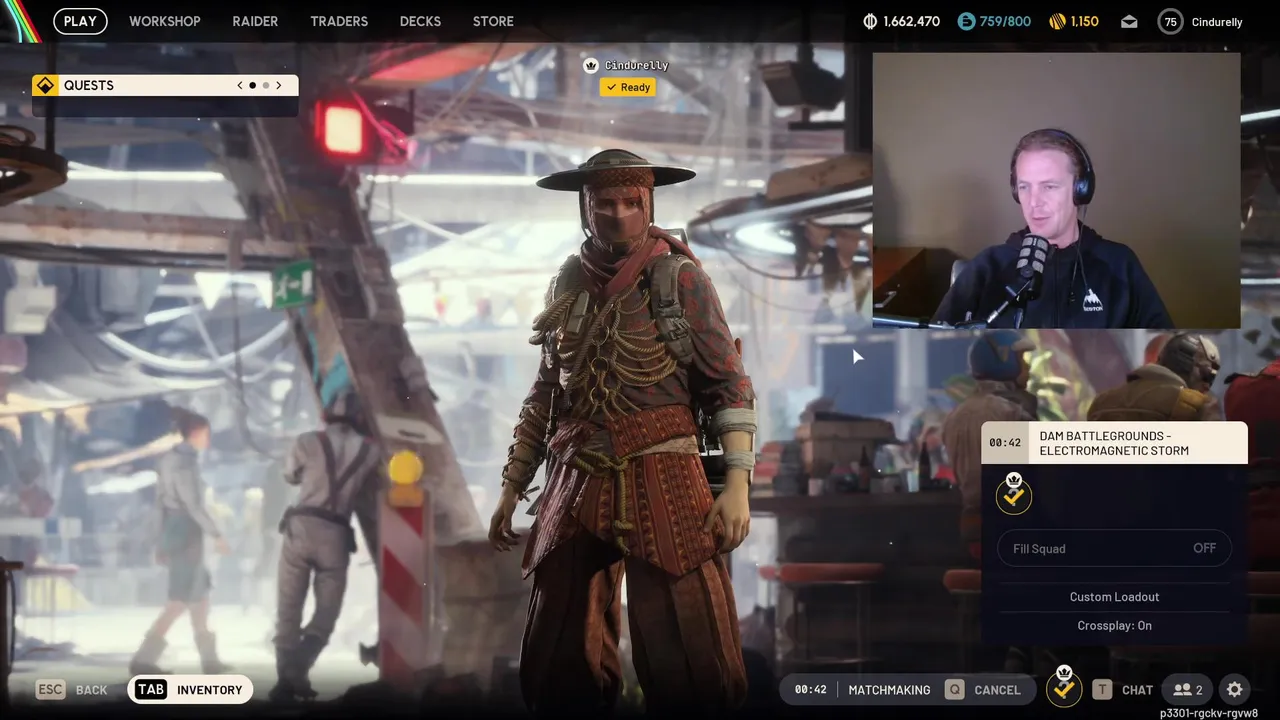Click the gold token icon beside 1,150

pos(1057,21)
